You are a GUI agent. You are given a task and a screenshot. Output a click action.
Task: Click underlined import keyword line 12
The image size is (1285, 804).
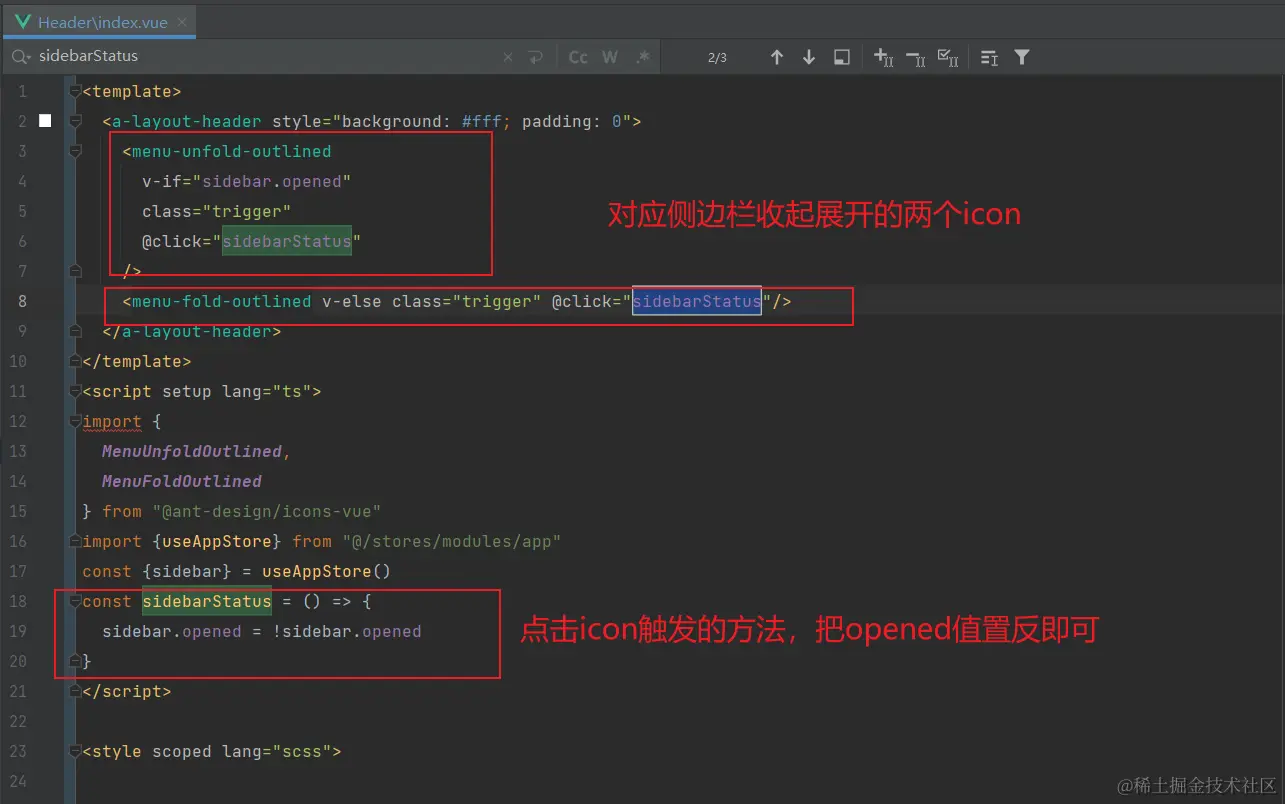coord(112,421)
